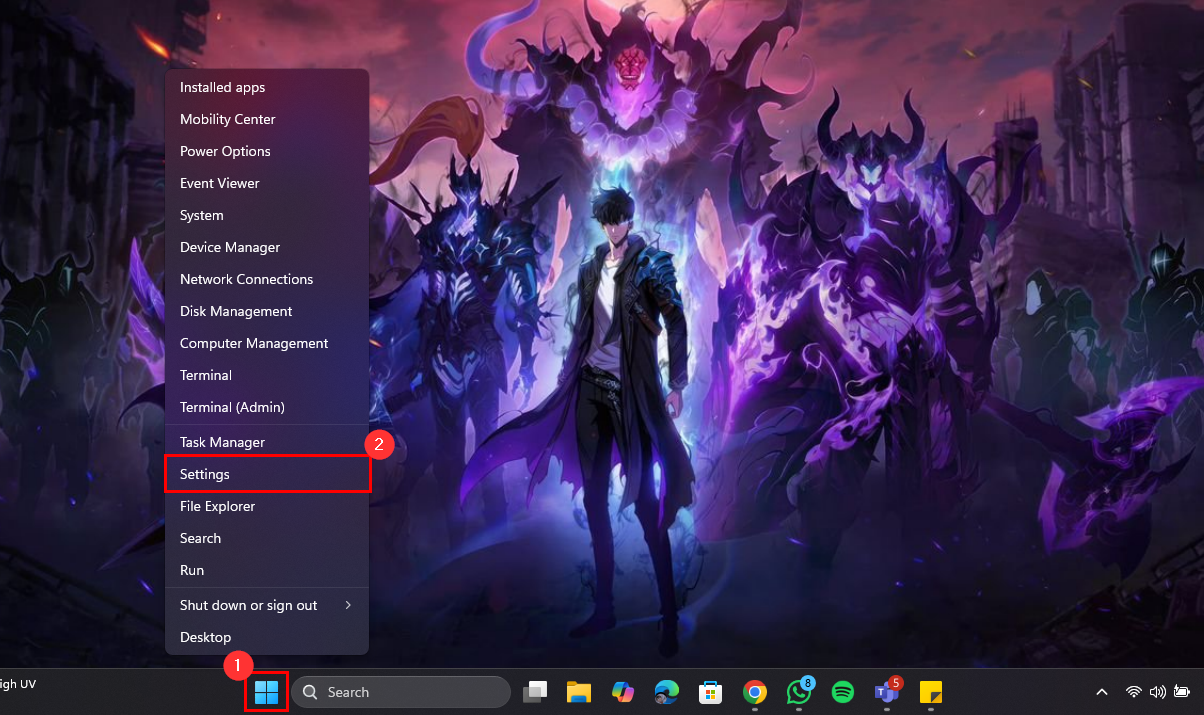
Task: Open Spotify from the taskbar
Action: (x=843, y=692)
